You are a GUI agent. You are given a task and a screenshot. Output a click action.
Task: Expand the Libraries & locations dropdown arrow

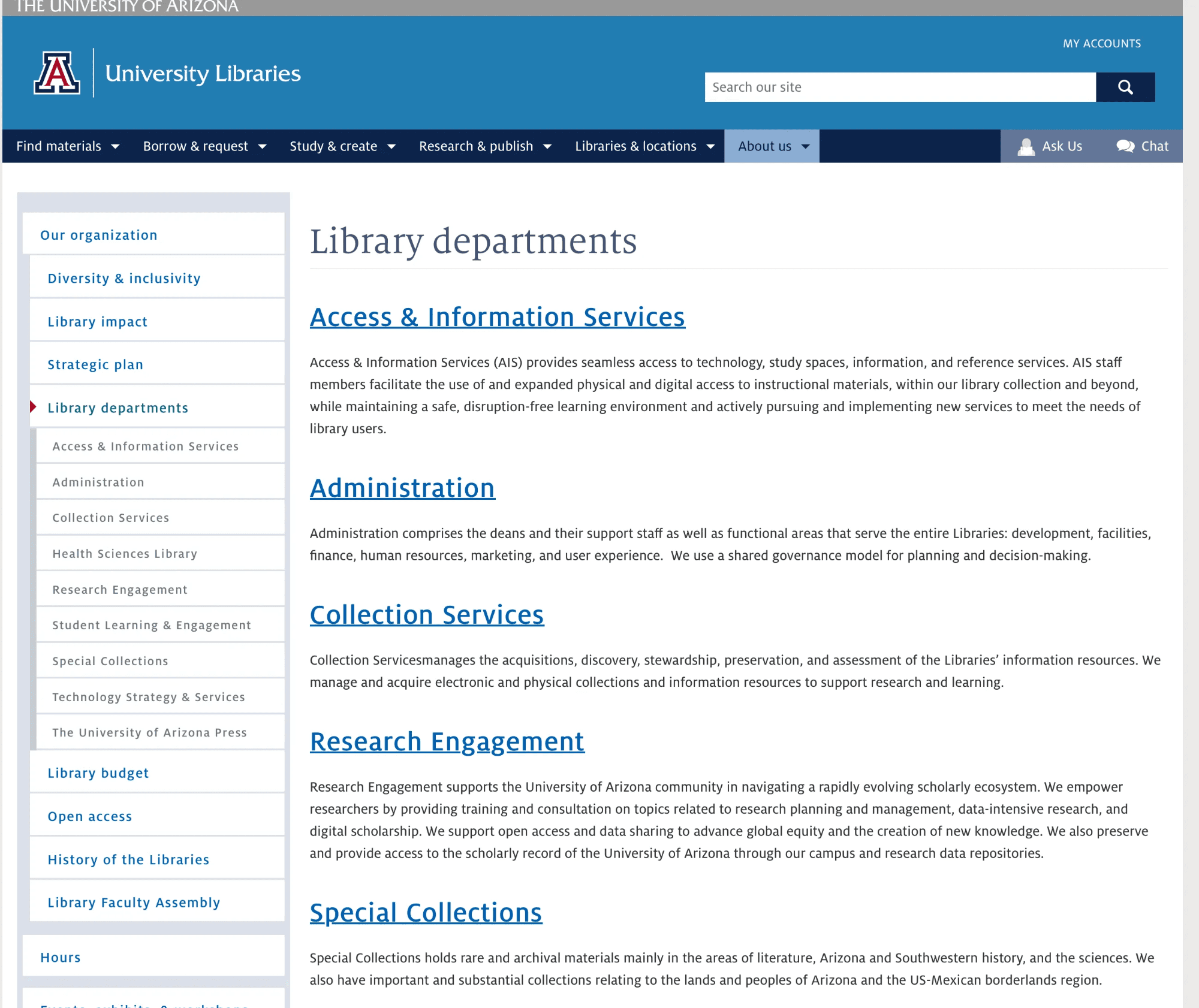click(x=710, y=147)
